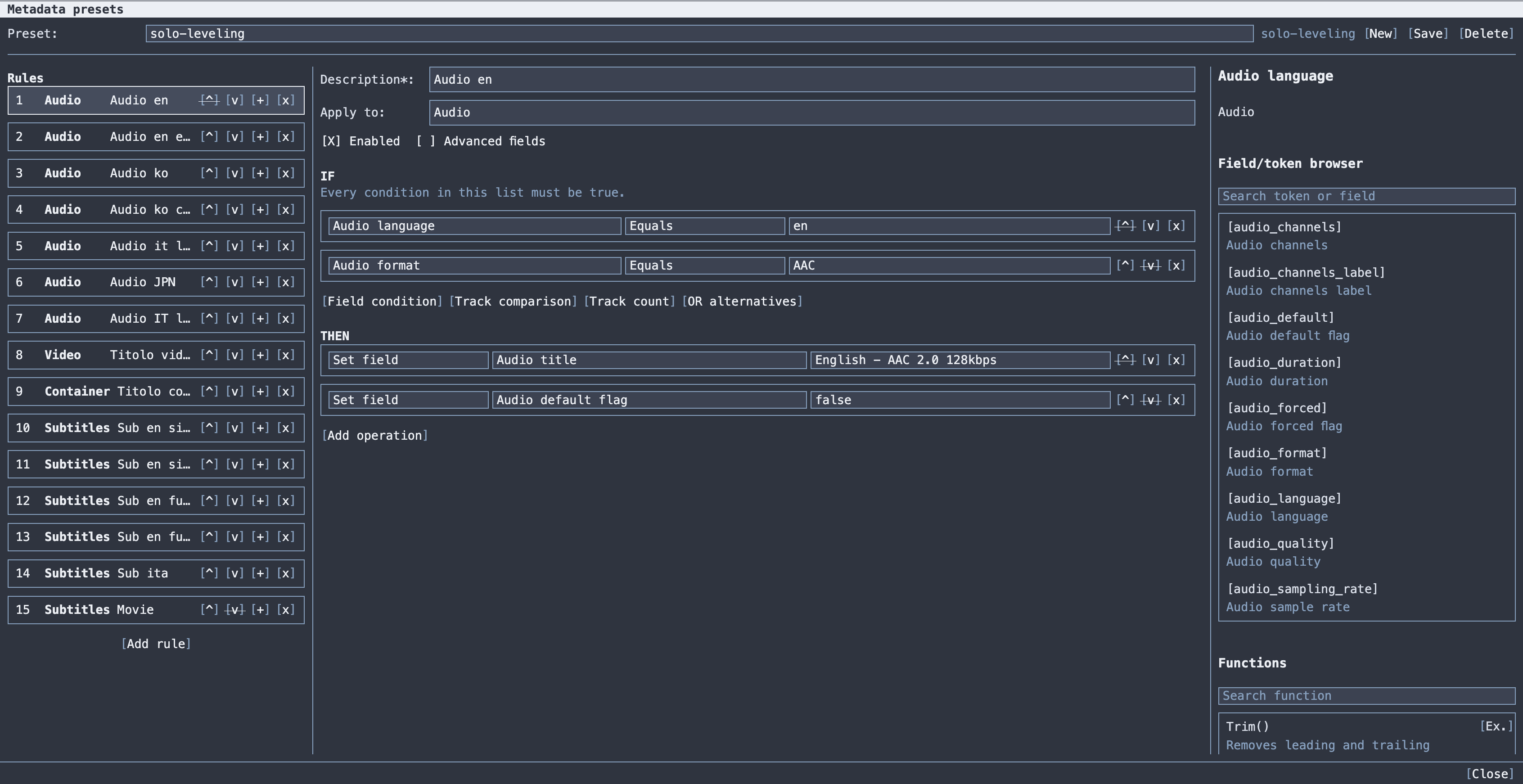Select rule 8 Video 'Titolo vid…'
Screen dimensions: 1523x784
156,355
